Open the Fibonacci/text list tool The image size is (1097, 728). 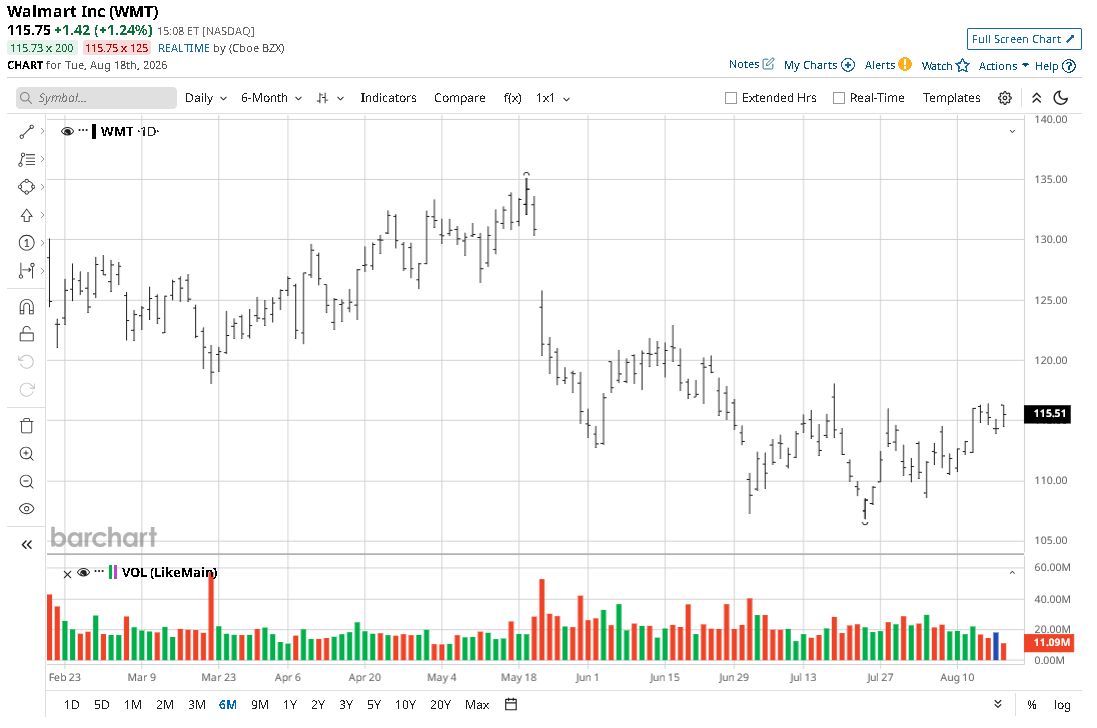pyautogui.click(x=27, y=159)
